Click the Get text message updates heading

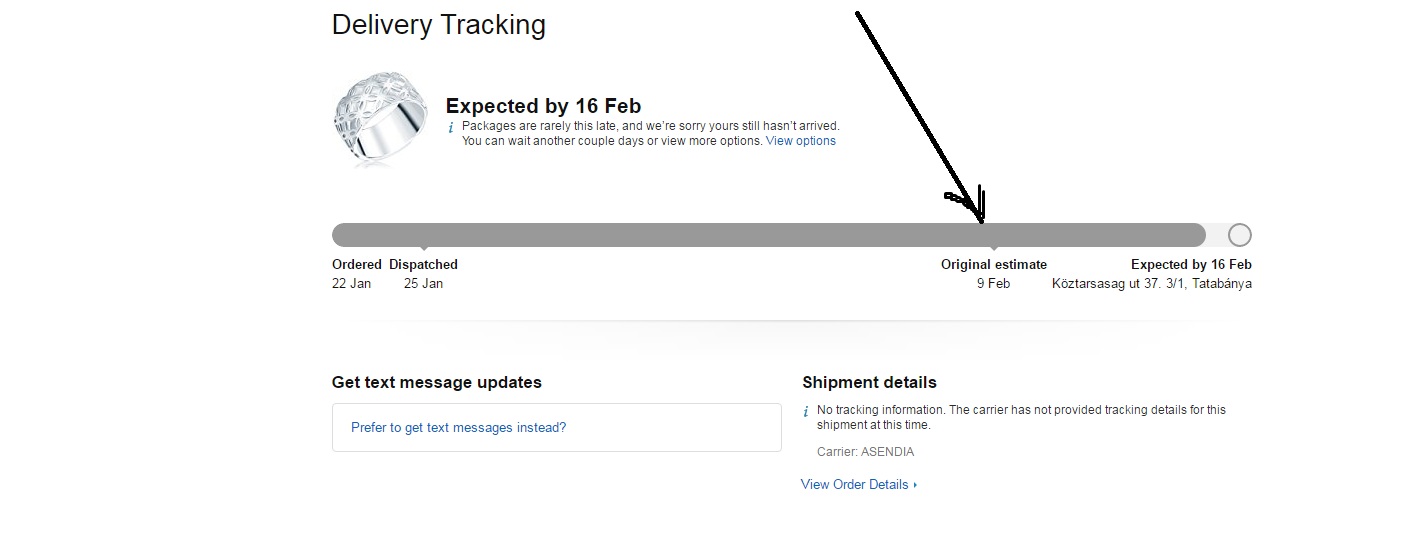(x=436, y=382)
